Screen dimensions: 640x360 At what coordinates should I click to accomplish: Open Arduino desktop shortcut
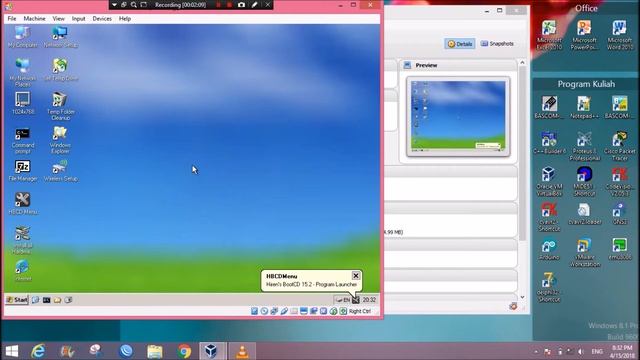pos(549,249)
